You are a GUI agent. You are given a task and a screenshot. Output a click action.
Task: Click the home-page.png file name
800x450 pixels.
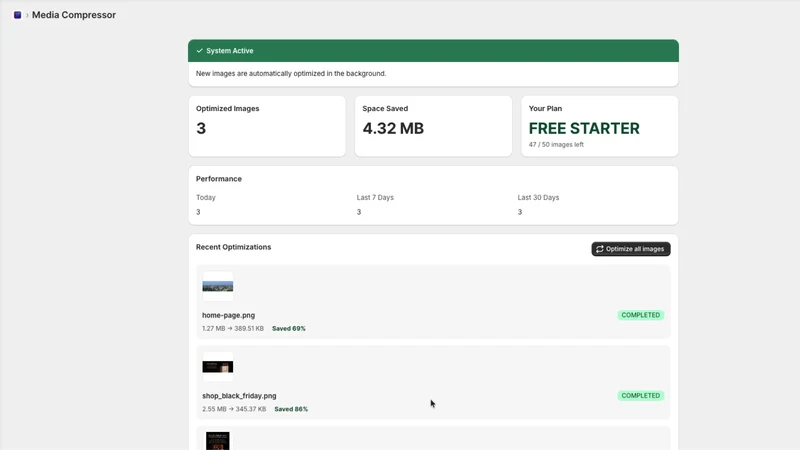(229, 315)
